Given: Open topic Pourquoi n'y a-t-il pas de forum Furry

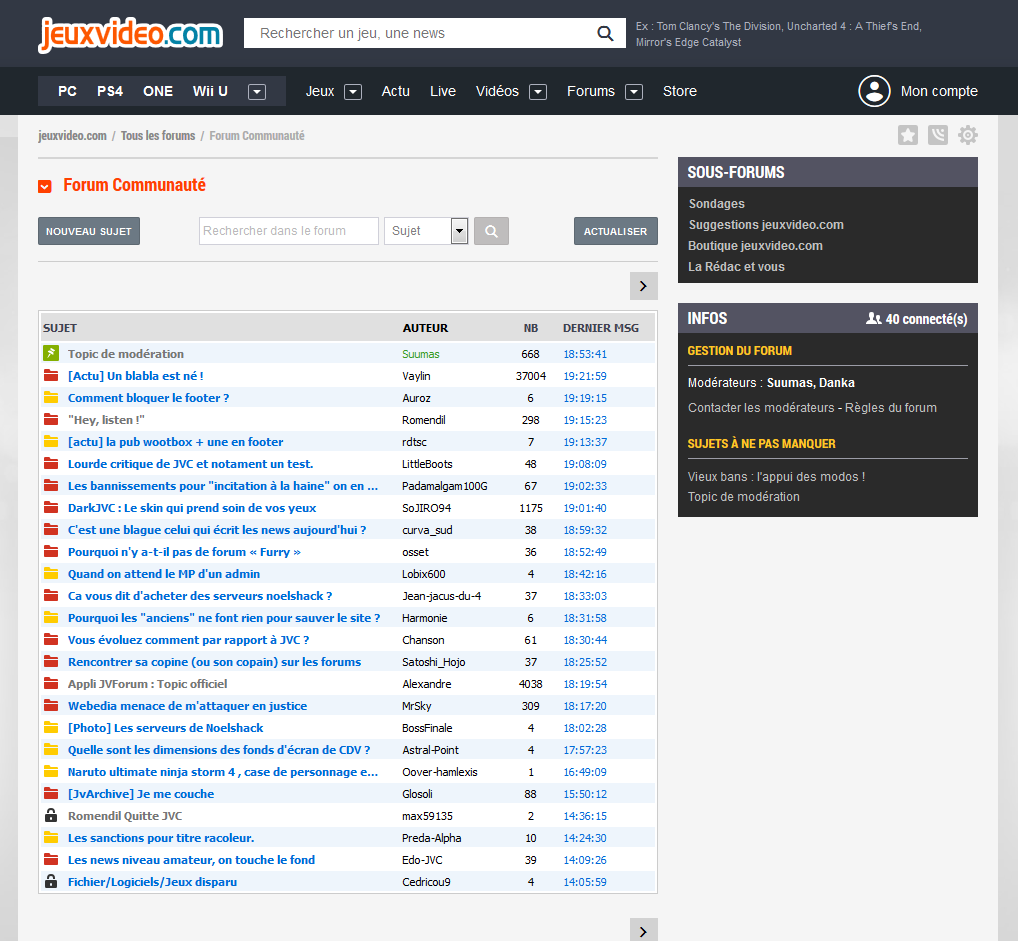Looking at the screenshot, I should pos(184,552).
